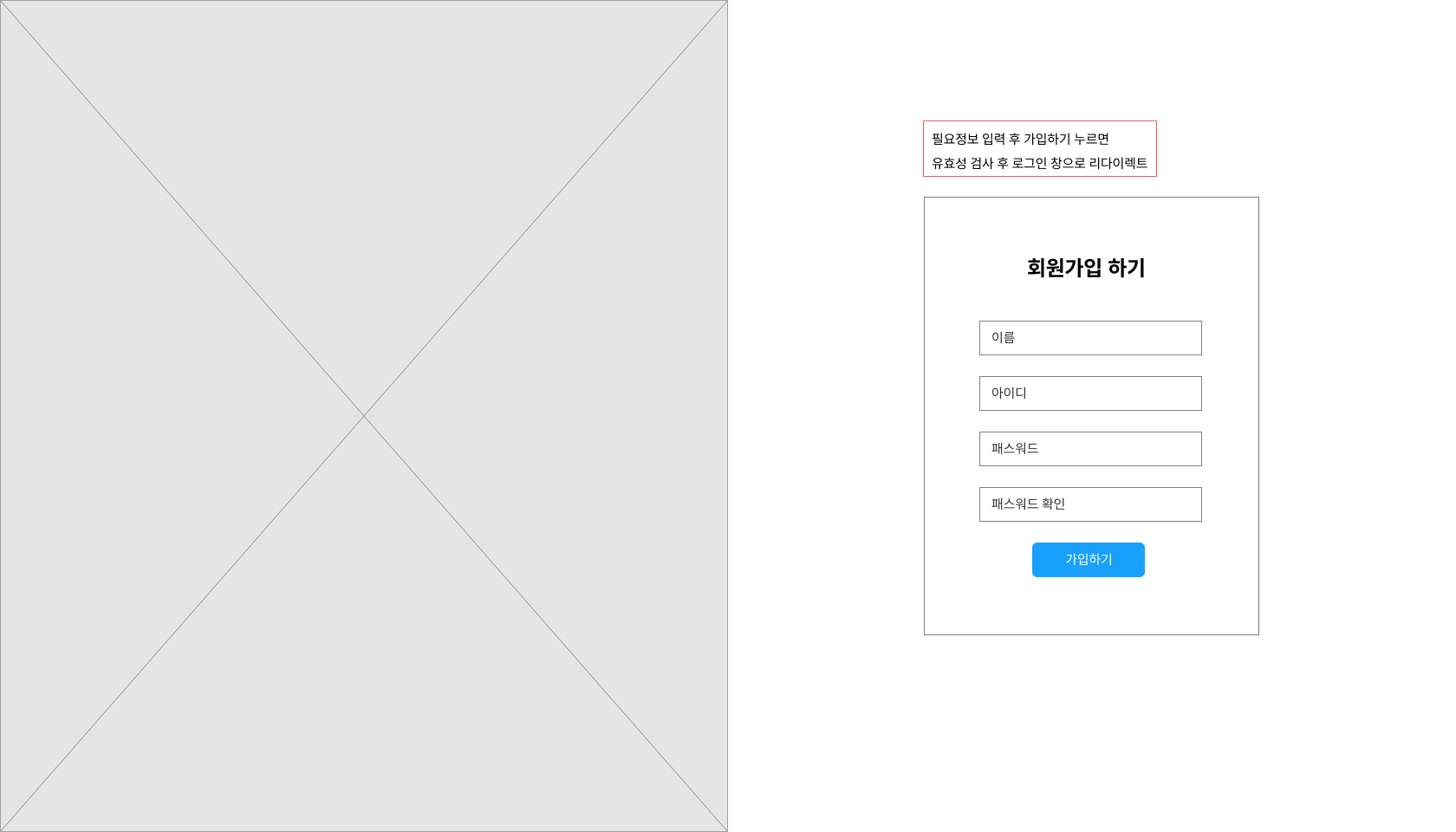Focus the 아이디 input field
This screenshot has width=1456, height=832.
pyautogui.click(x=1090, y=393)
